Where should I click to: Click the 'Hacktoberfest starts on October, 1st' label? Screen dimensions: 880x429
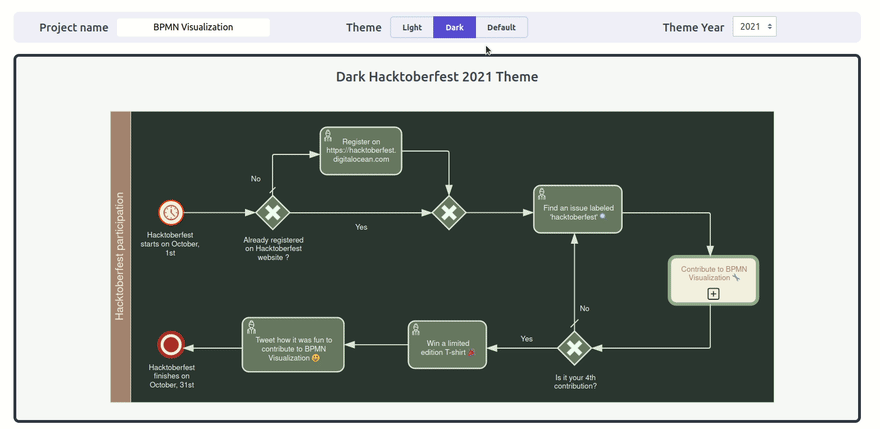click(171, 244)
